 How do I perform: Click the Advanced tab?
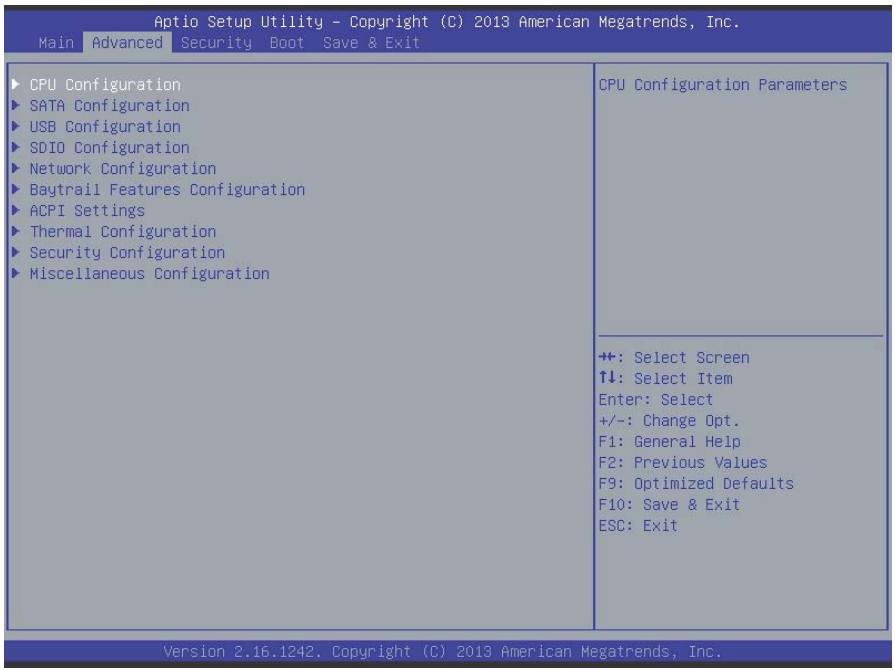coord(127,43)
